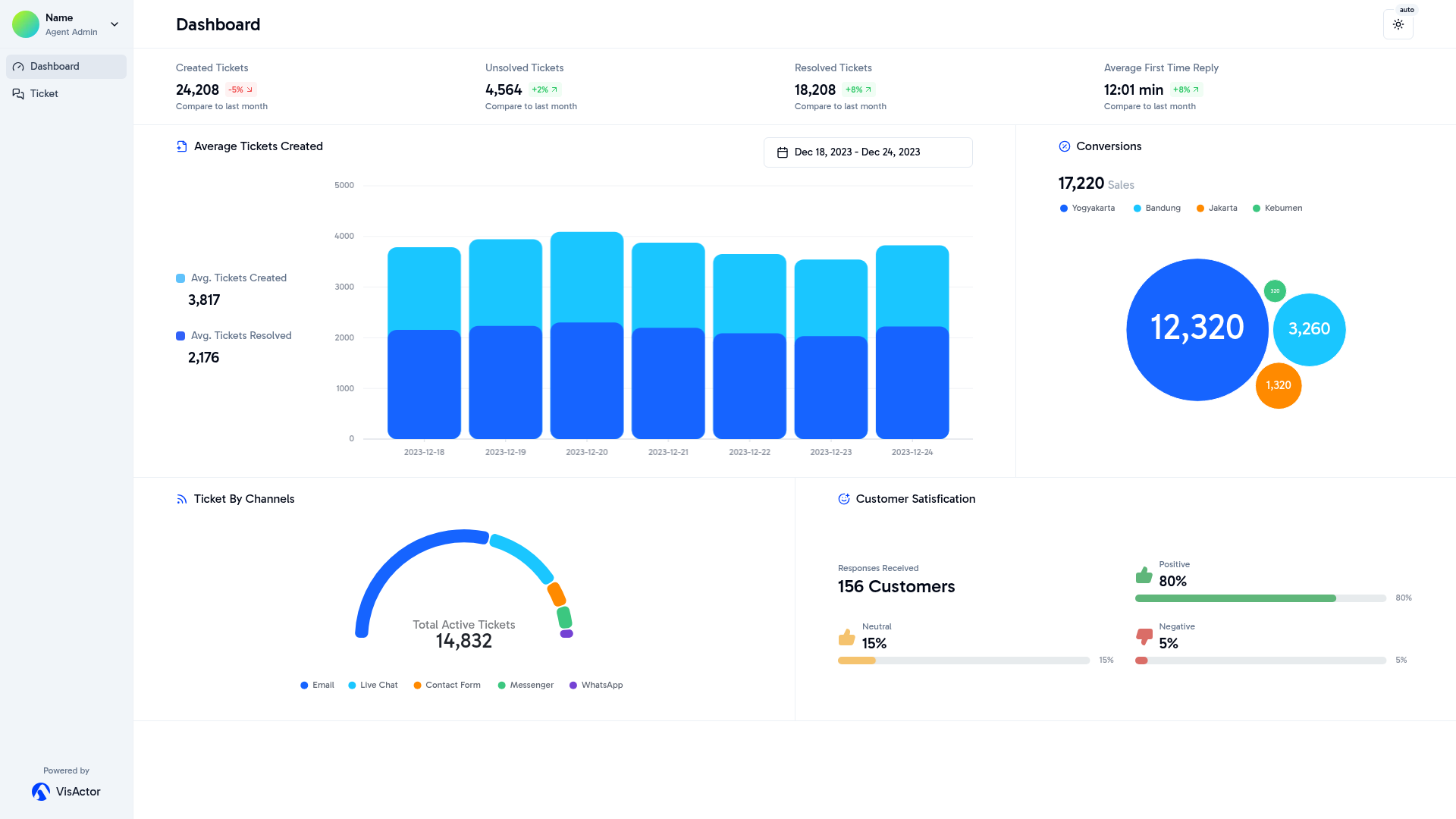Toggle Bandung legend in Conversions

point(1156,209)
